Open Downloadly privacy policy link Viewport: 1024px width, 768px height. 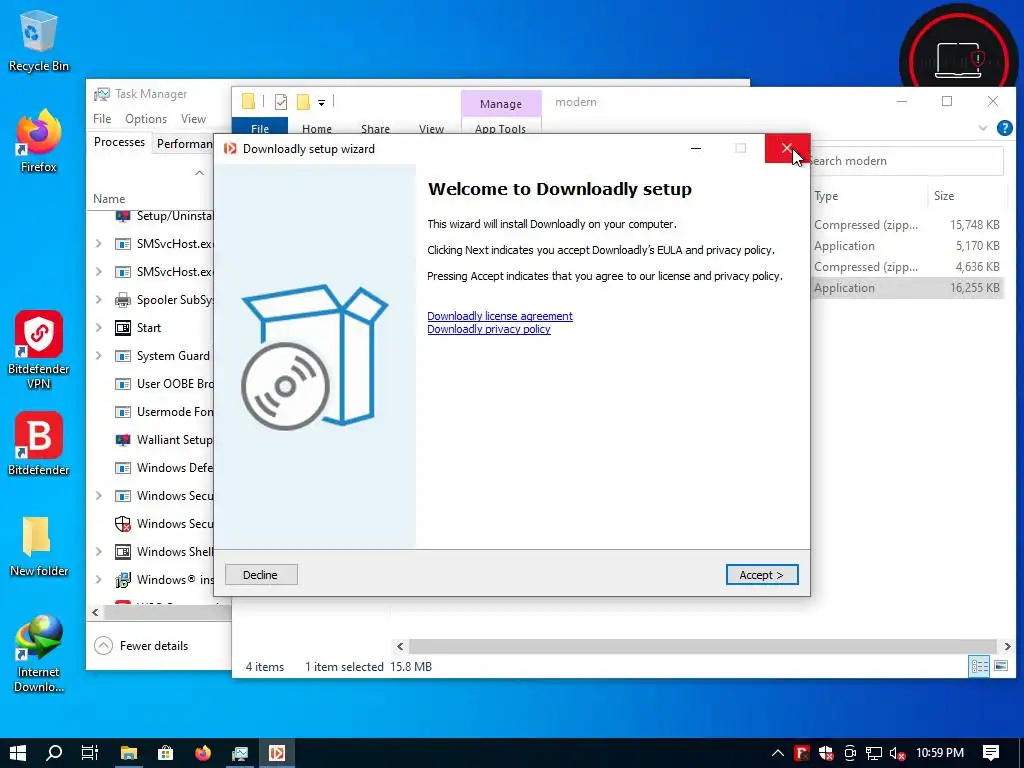tap(488, 329)
